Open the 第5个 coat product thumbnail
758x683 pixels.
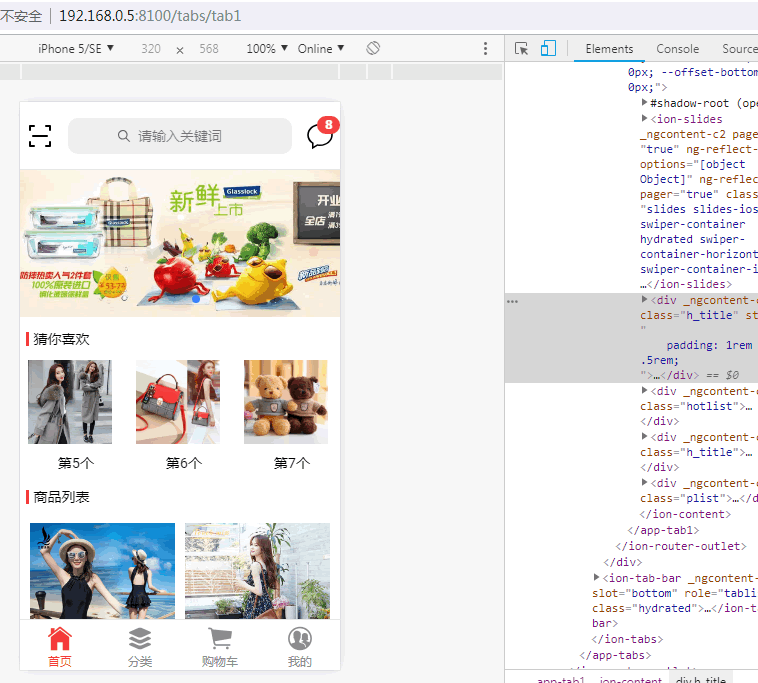(x=70, y=402)
